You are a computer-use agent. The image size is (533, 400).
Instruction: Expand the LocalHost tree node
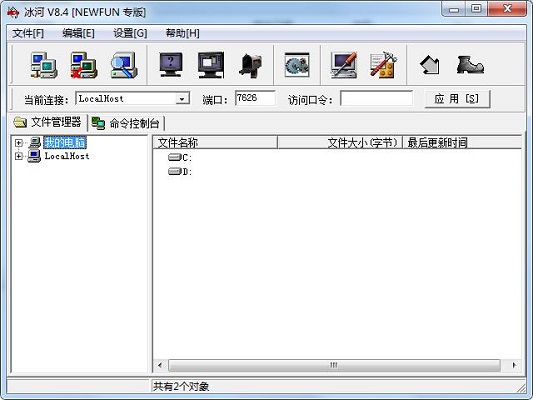click(19, 156)
